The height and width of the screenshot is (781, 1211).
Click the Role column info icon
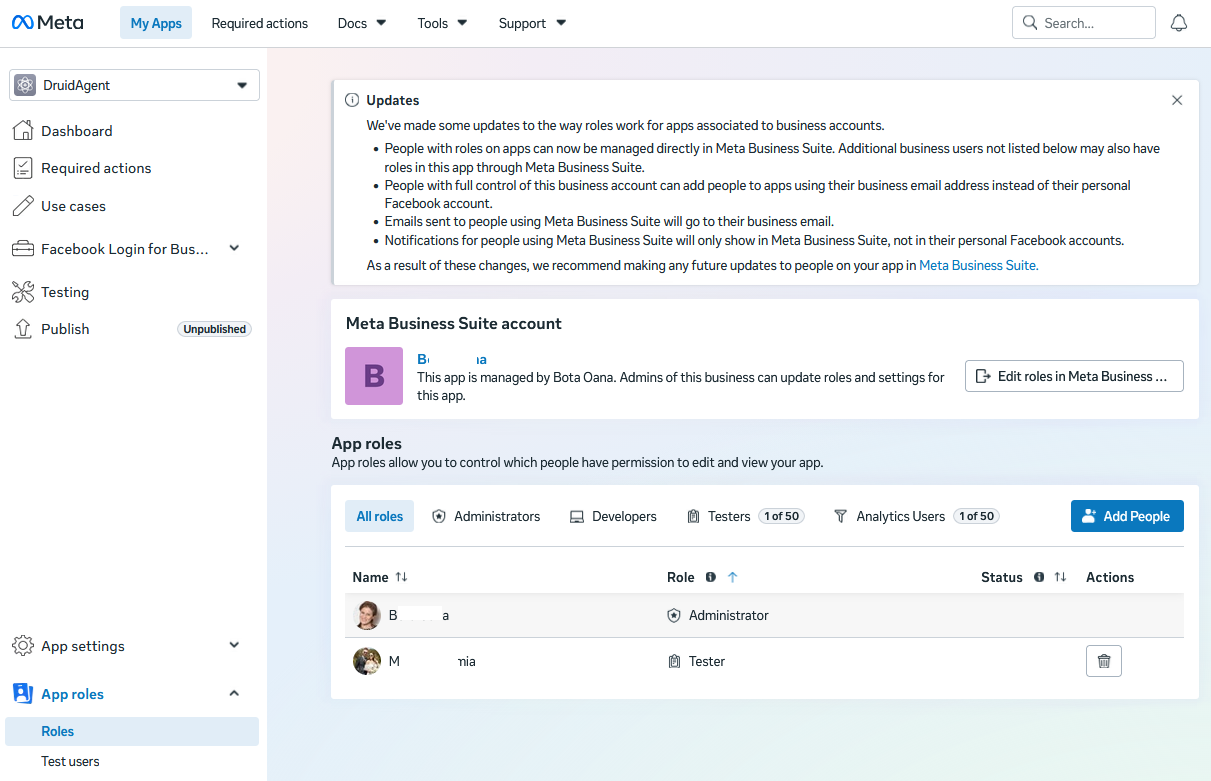[711, 577]
